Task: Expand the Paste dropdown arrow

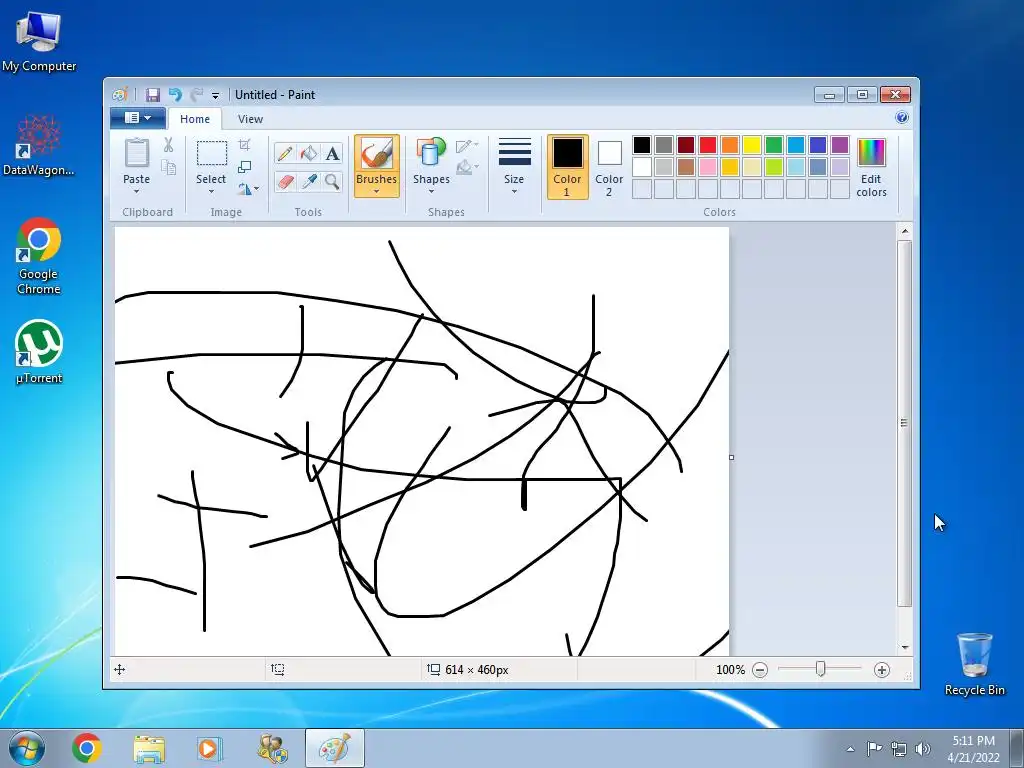Action: 136,192
